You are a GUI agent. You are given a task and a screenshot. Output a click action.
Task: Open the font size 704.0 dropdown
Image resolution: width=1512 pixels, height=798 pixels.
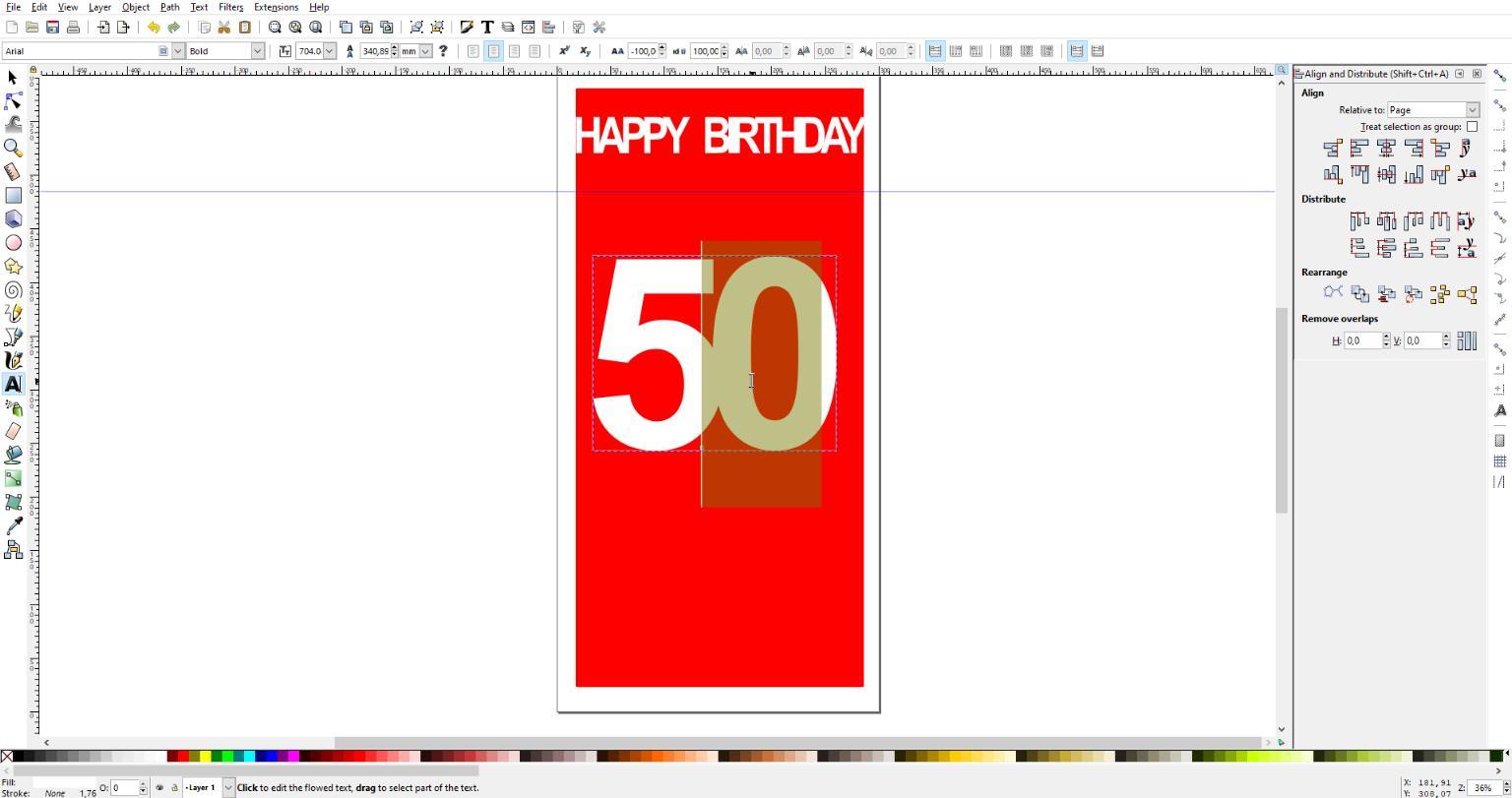[x=329, y=51]
